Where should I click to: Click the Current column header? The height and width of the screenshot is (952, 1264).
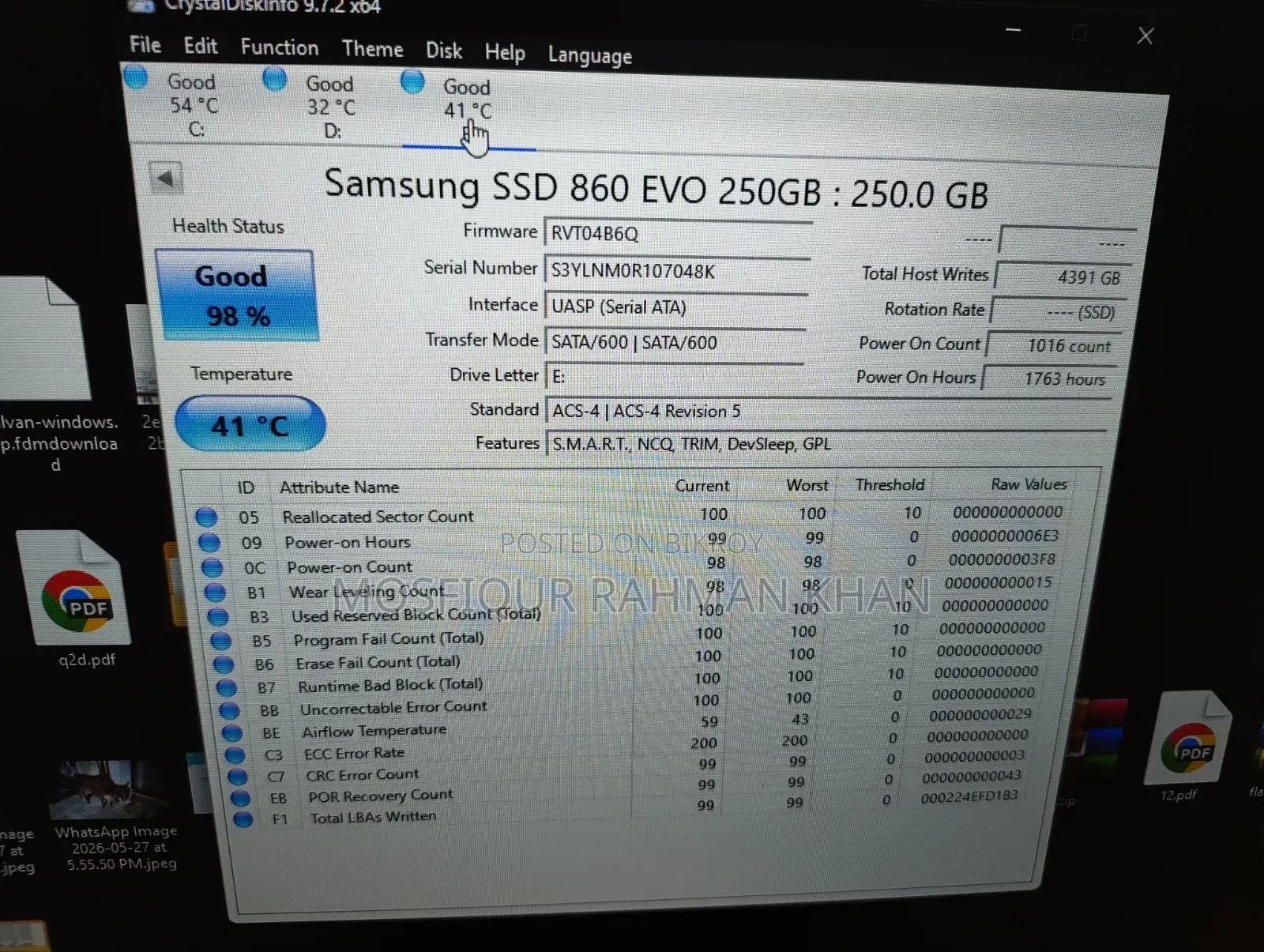point(702,485)
